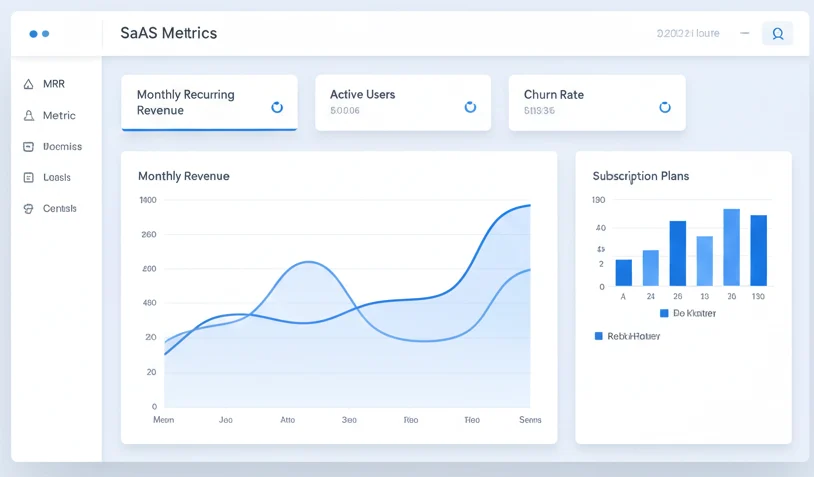The width and height of the screenshot is (814, 477).
Task: Toggle the RebktHotuer legend swatch
Action: coord(599,336)
